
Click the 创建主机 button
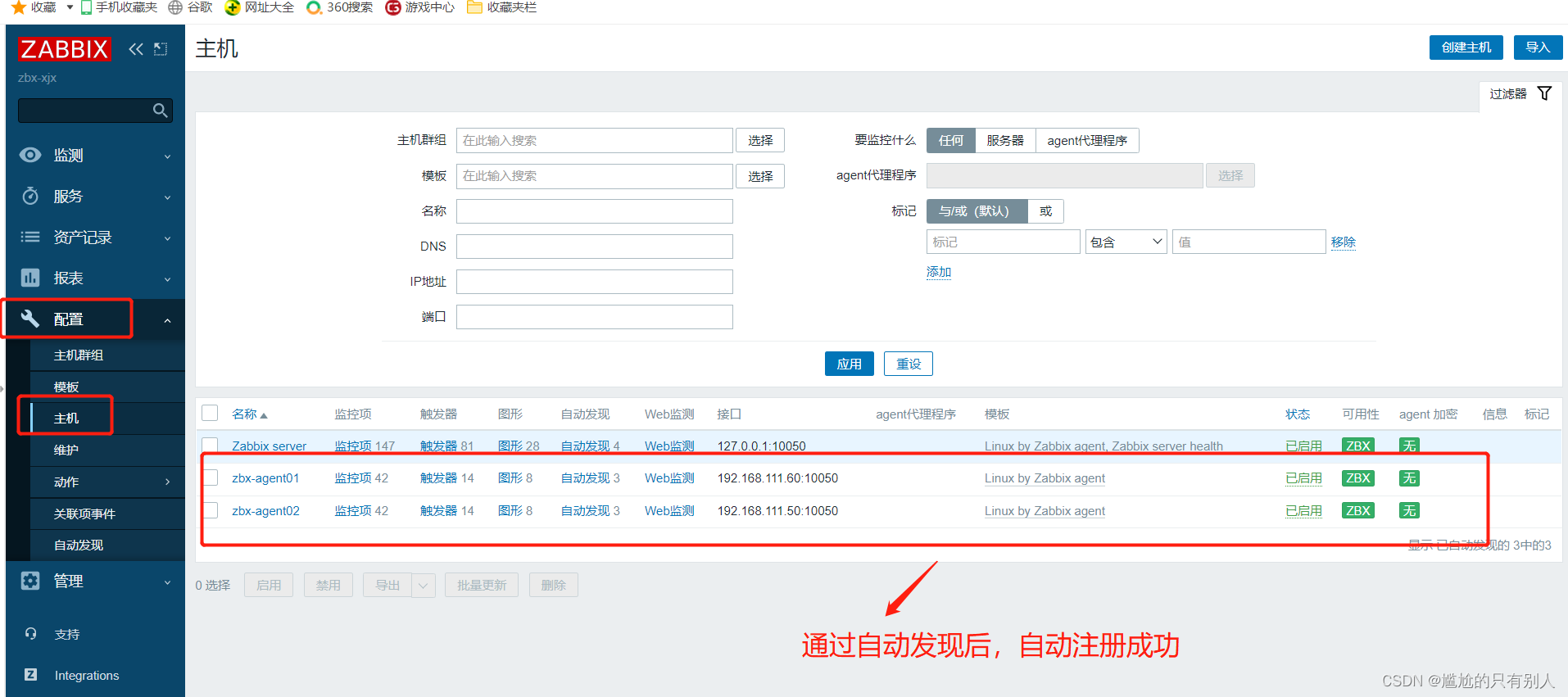1466,48
